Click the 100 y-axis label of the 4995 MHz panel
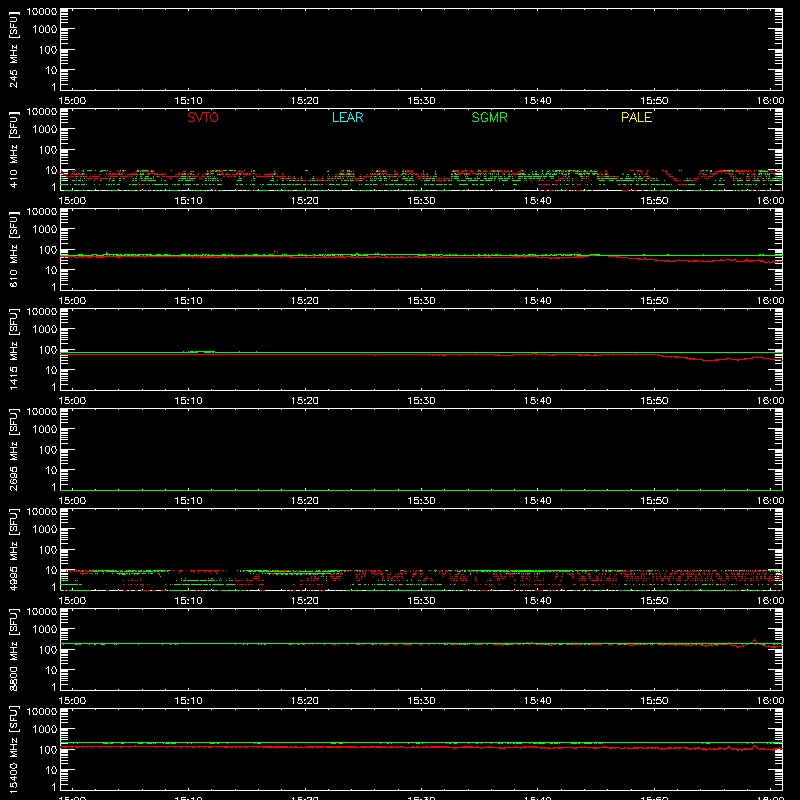The height and width of the screenshot is (800, 800). point(48,549)
